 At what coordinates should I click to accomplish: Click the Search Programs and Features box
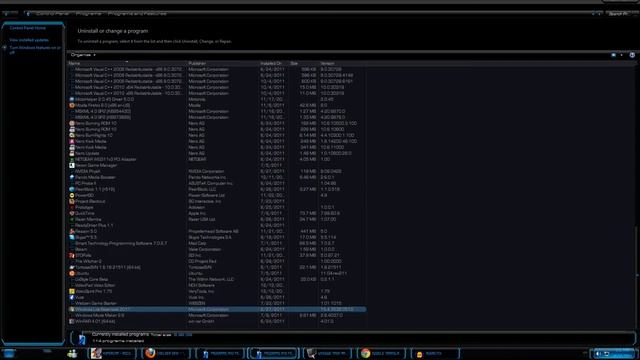tap(621, 13)
